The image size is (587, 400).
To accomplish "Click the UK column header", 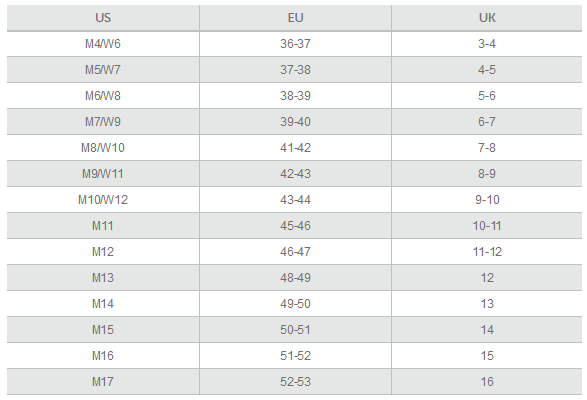I will click(487, 18).
